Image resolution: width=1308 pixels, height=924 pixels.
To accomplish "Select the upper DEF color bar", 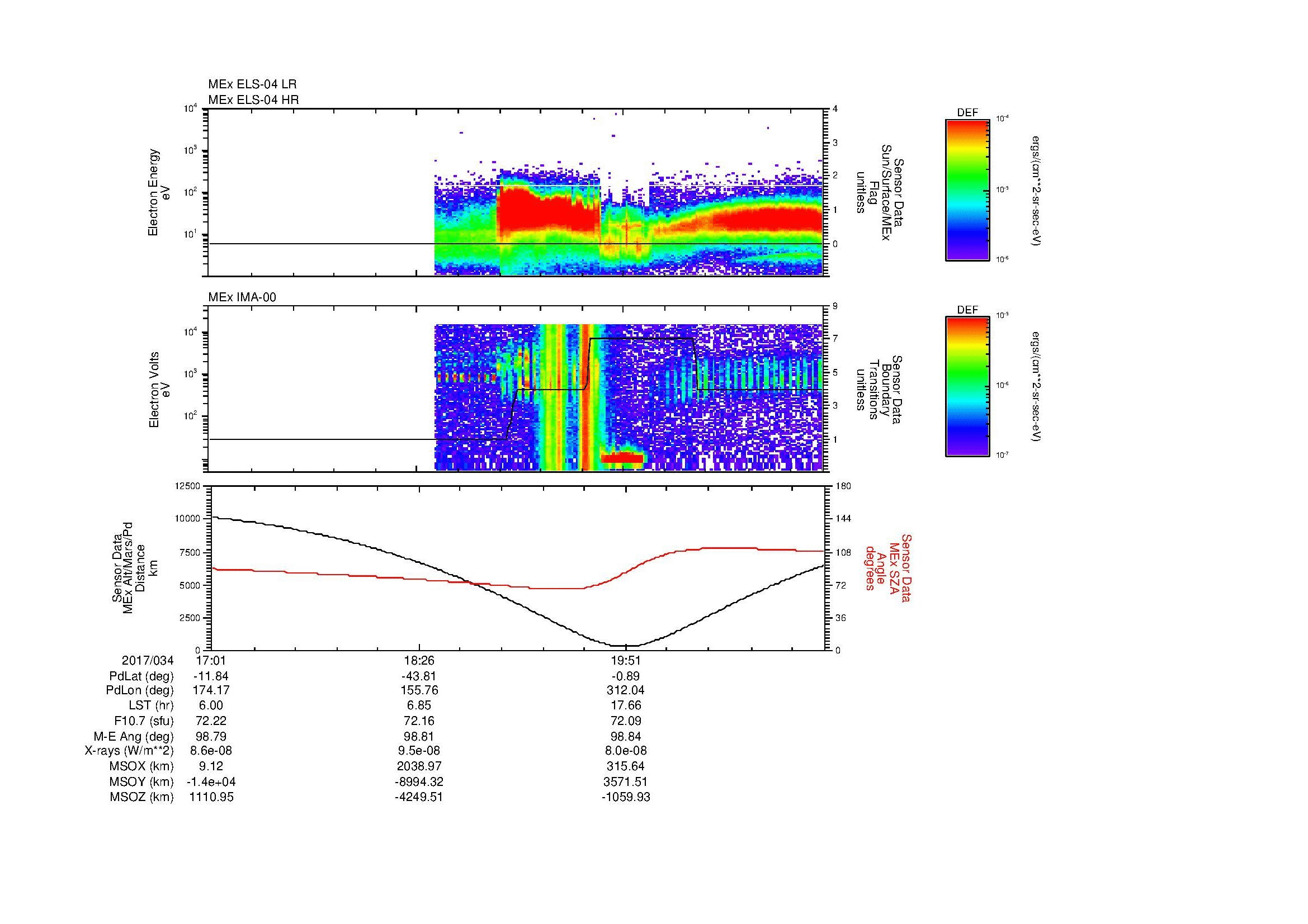I will (x=967, y=189).
